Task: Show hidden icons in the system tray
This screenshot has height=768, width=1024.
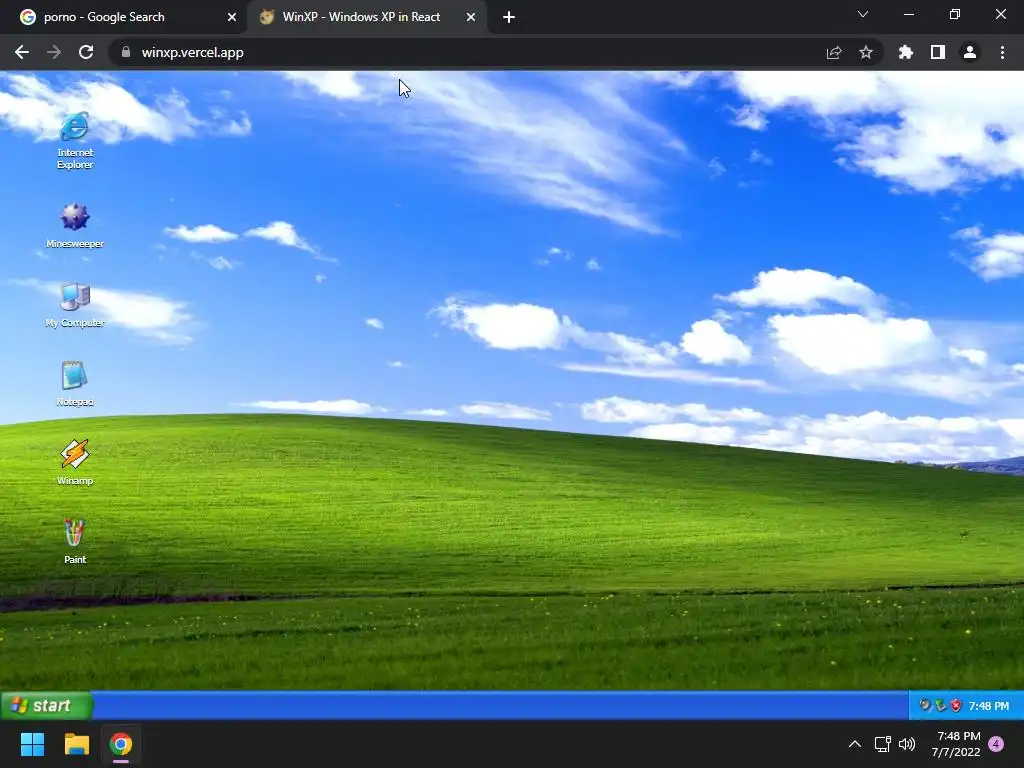Action: click(x=854, y=744)
